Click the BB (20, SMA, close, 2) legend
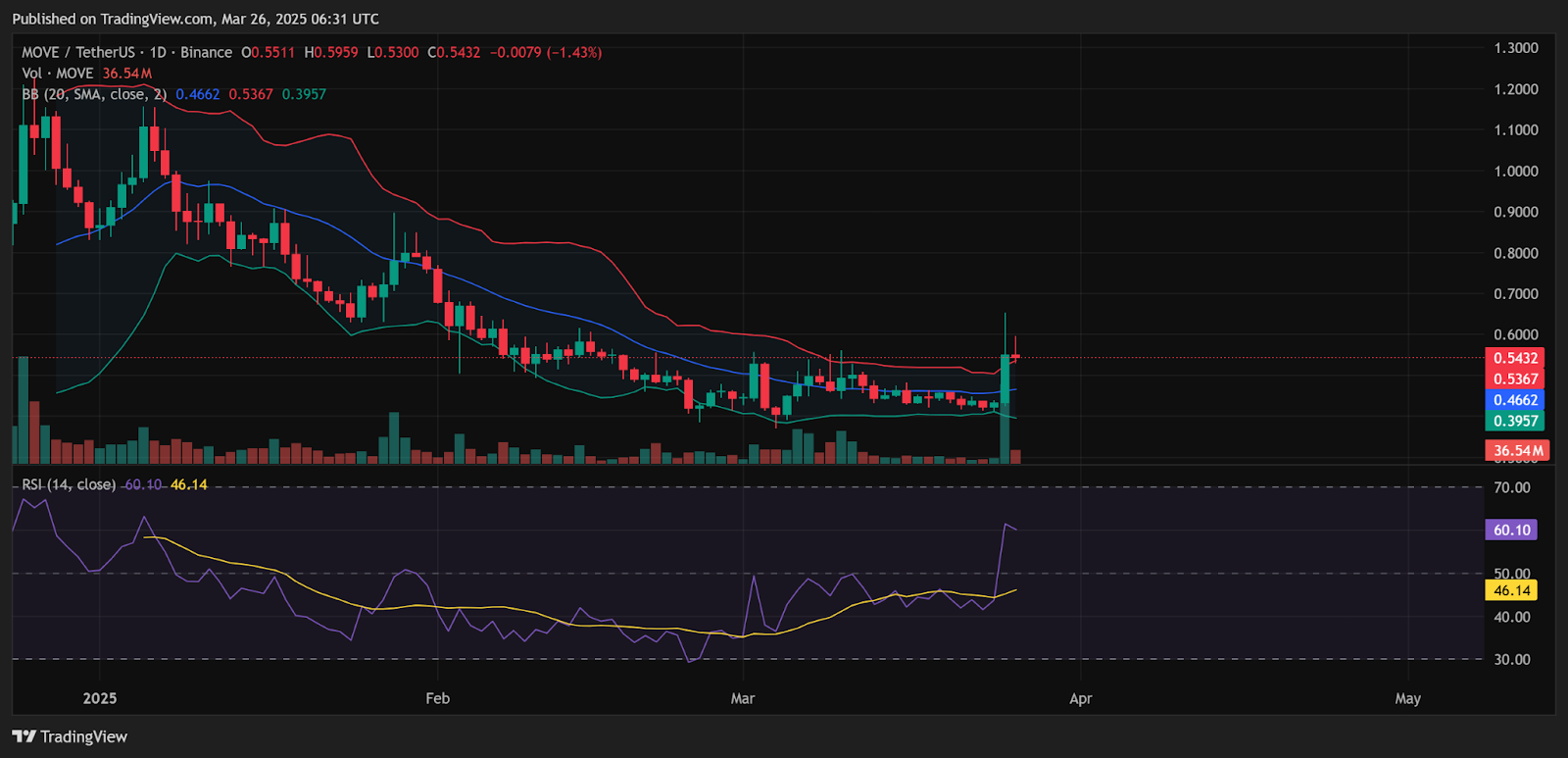The height and width of the screenshot is (758, 1568). coord(94,94)
